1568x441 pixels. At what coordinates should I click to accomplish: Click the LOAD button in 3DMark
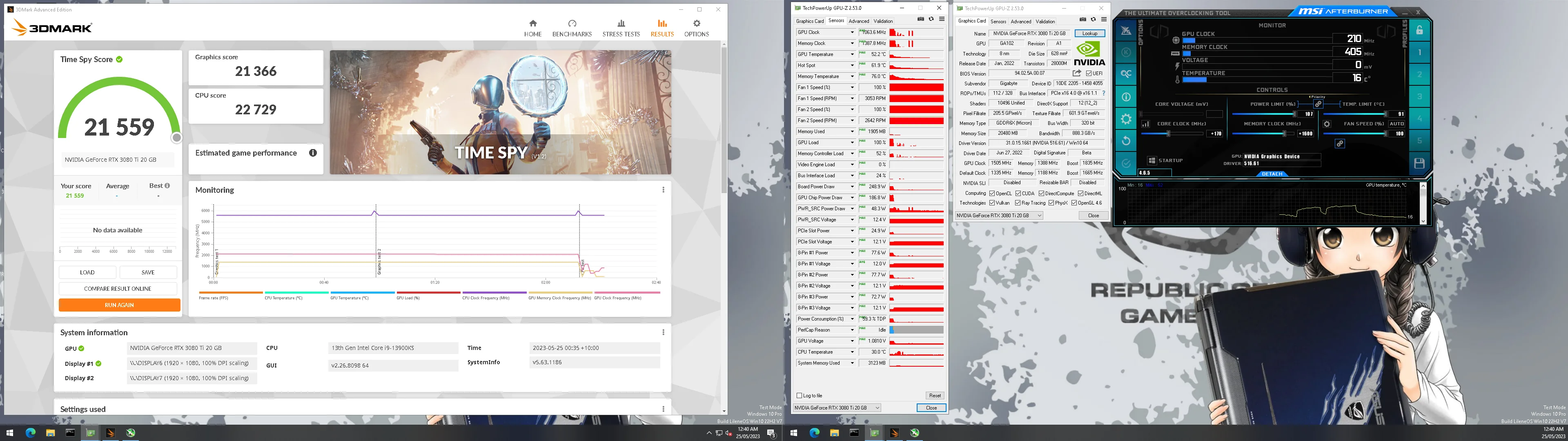pyautogui.click(x=87, y=272)
